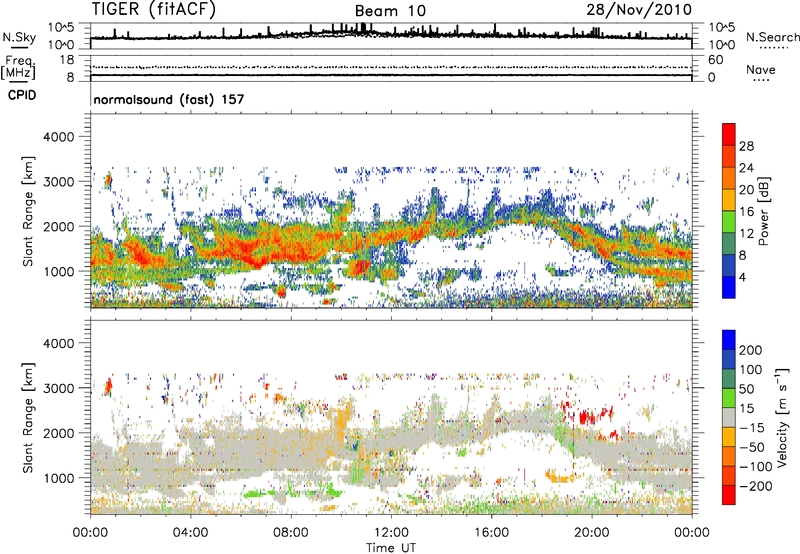This screenshot has width=800, height=554.
Task: Click the 08:00 time tick label
Action: (x=291, y=533)
